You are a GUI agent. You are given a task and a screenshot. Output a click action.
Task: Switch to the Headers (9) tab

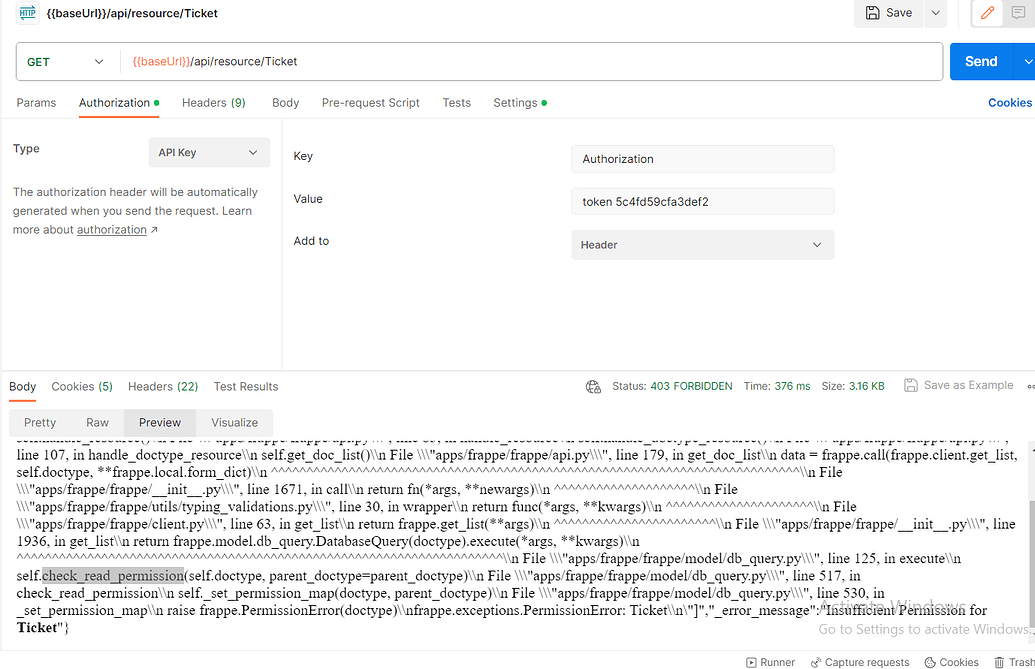(x=213, y=102)
